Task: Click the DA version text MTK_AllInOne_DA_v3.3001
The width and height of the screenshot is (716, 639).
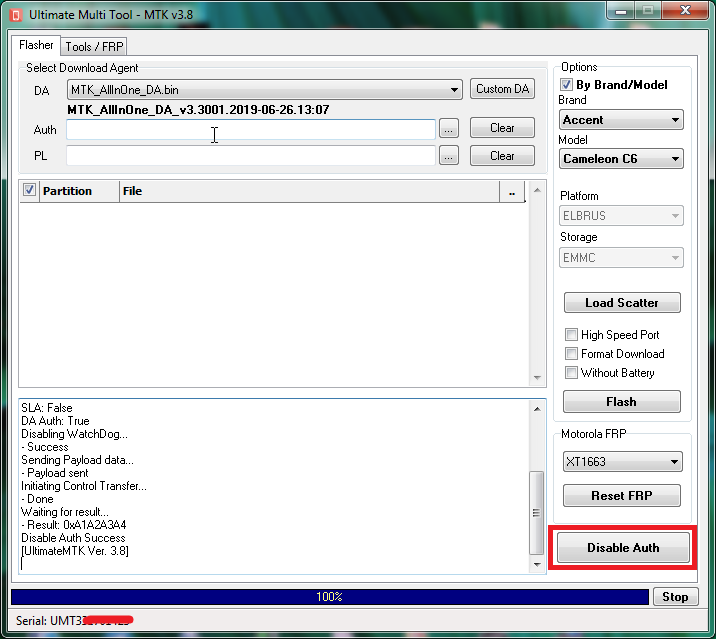Action: tap(198, 110)
